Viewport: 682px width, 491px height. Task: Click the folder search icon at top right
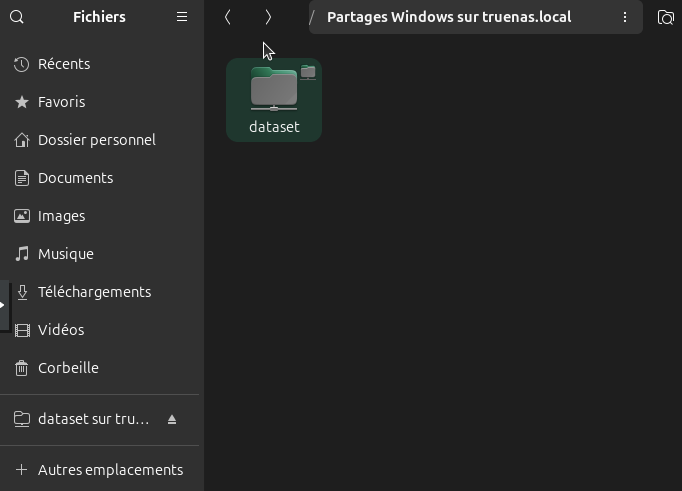point(666,18)
